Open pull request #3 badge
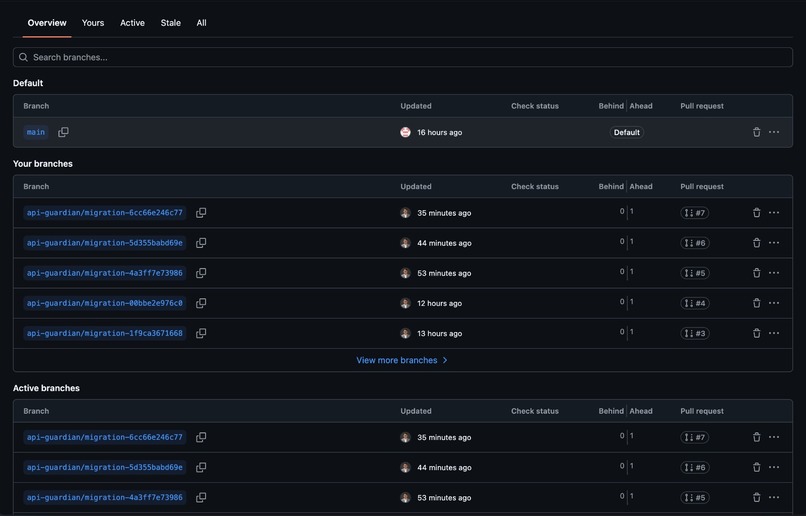Image resolution: width=806 pixels, height=516 pixels. pyautogui.click(x=694, y=333)
